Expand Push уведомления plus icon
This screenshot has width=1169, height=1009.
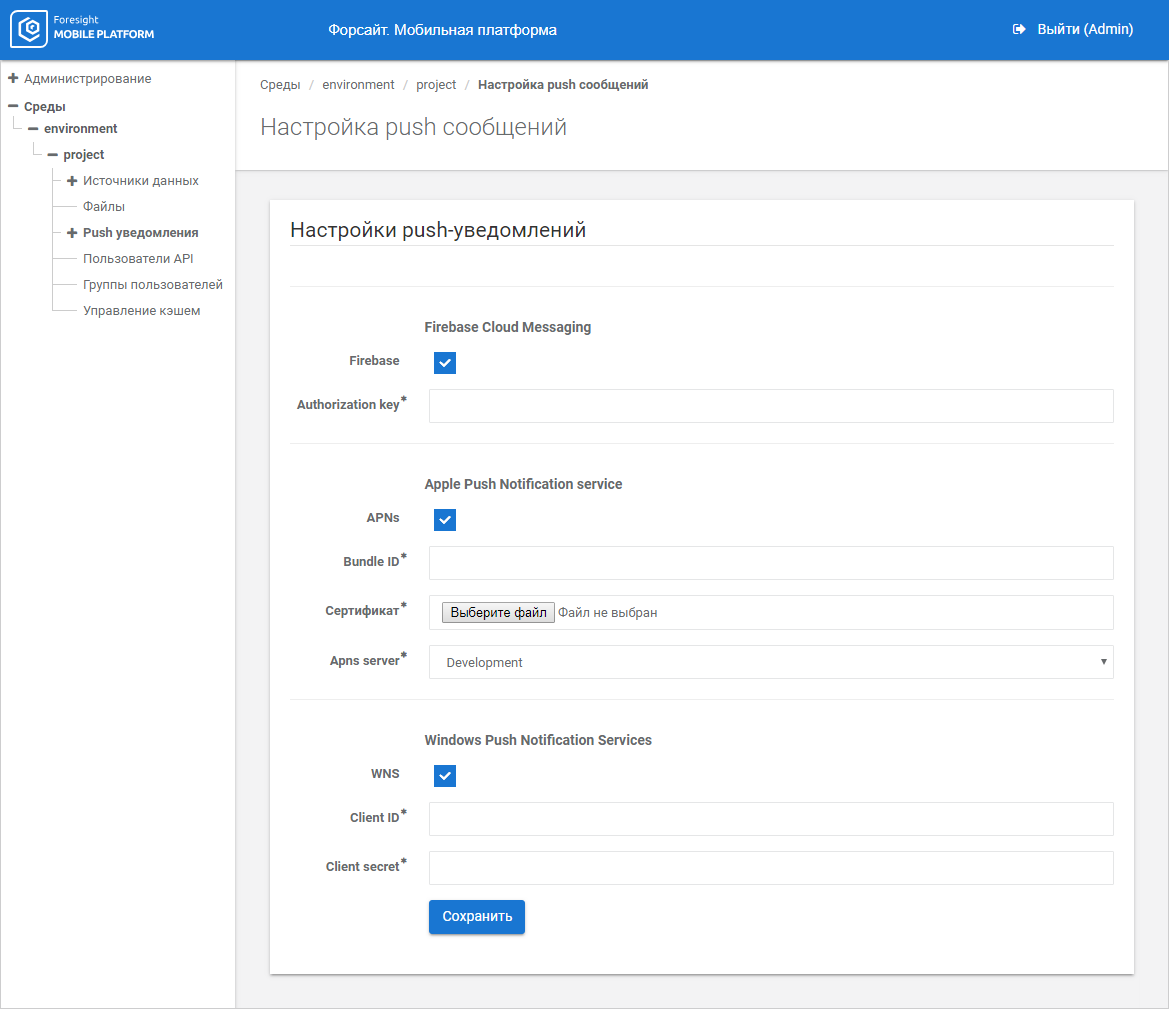(72, 233)
